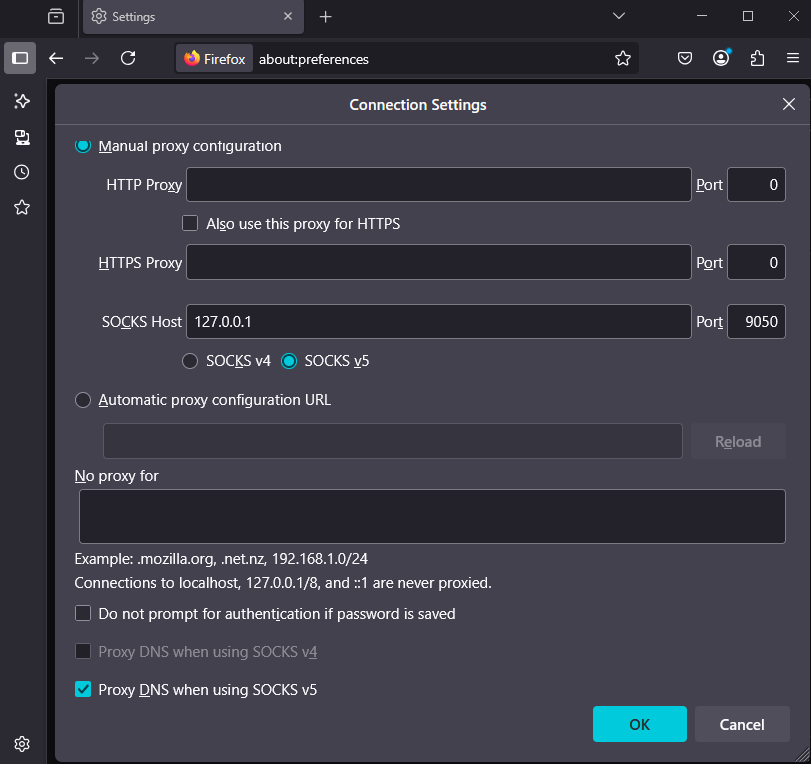Screen dimensions: 811x764
Task: Open the AI chatbot sidebar panel
Action: click(21, 100)
